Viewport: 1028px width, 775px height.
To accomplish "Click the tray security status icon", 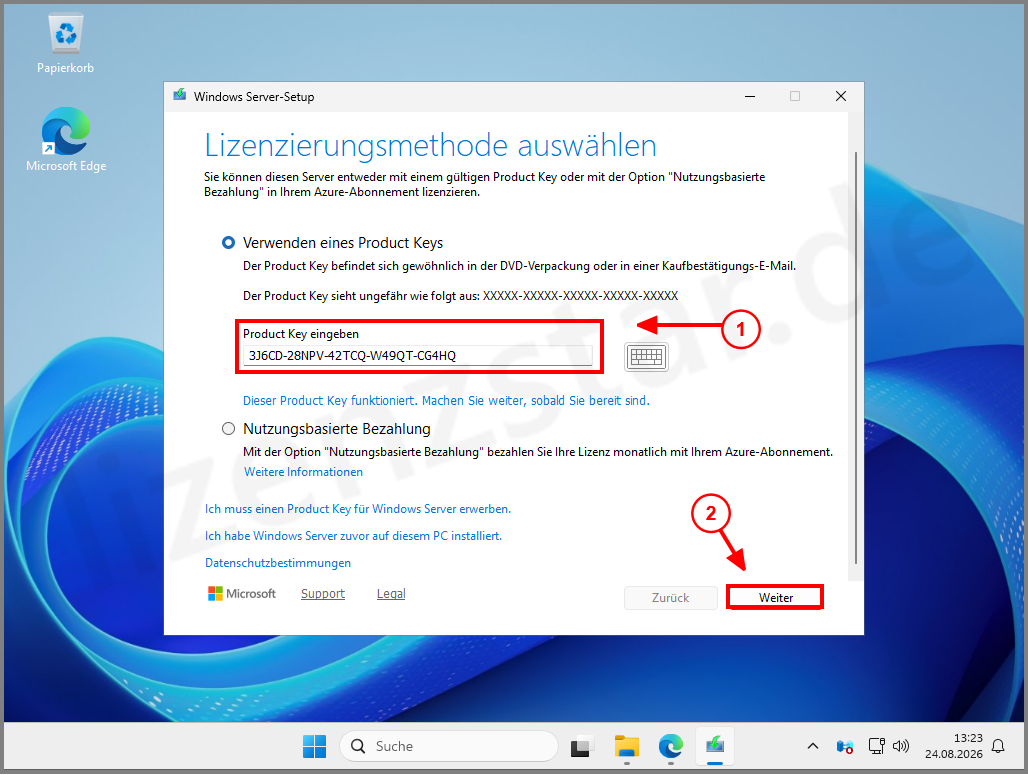I will pos(844,746).
